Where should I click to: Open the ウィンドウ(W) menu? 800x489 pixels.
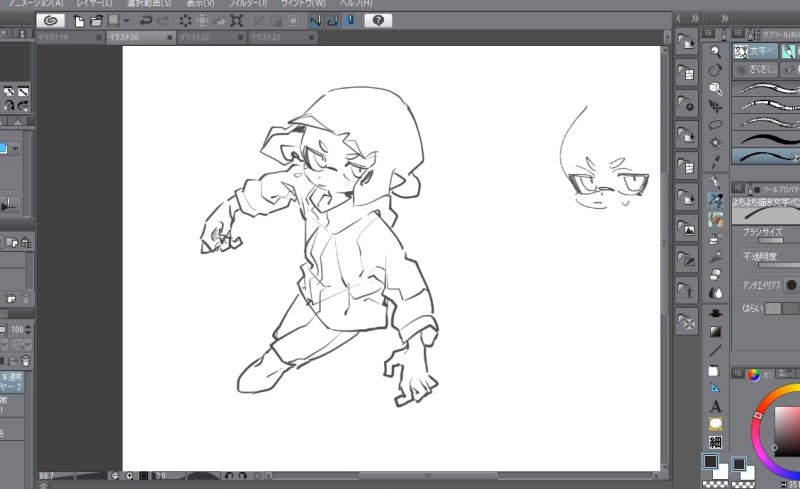coord(303,4)
